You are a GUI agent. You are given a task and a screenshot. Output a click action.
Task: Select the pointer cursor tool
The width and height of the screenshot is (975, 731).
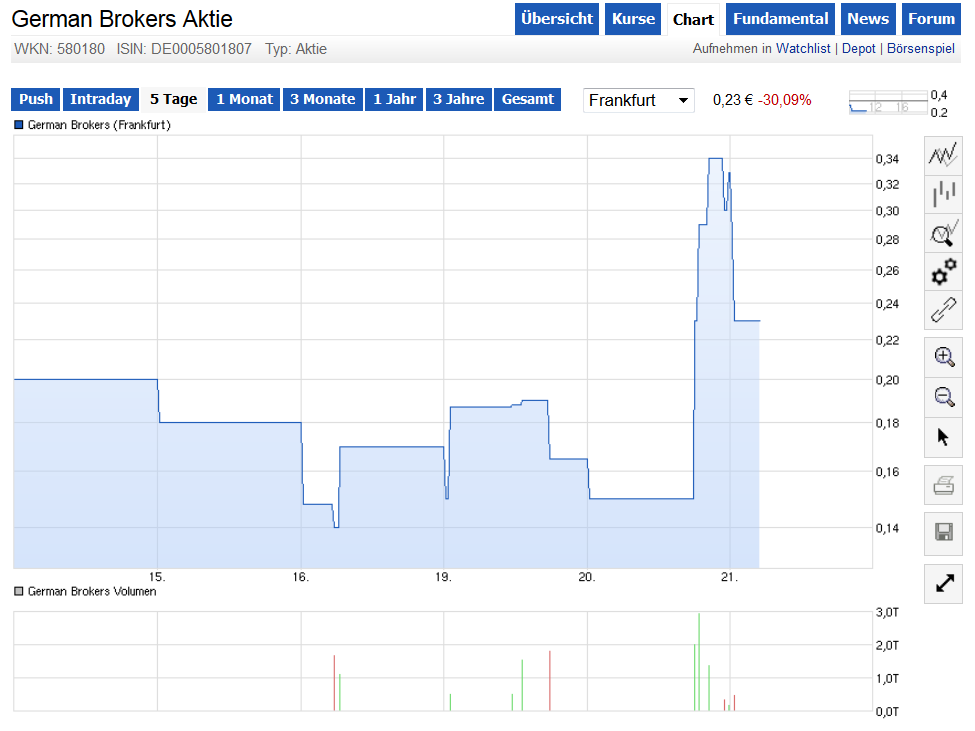point(943,437)
